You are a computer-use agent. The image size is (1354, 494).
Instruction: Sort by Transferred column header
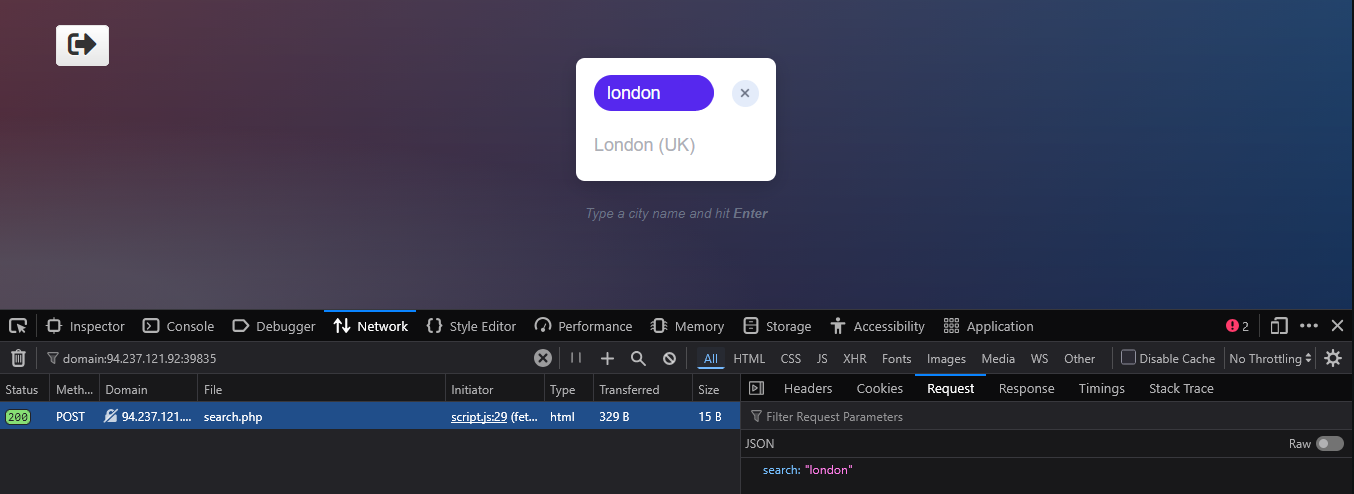[x=642, y=389]
